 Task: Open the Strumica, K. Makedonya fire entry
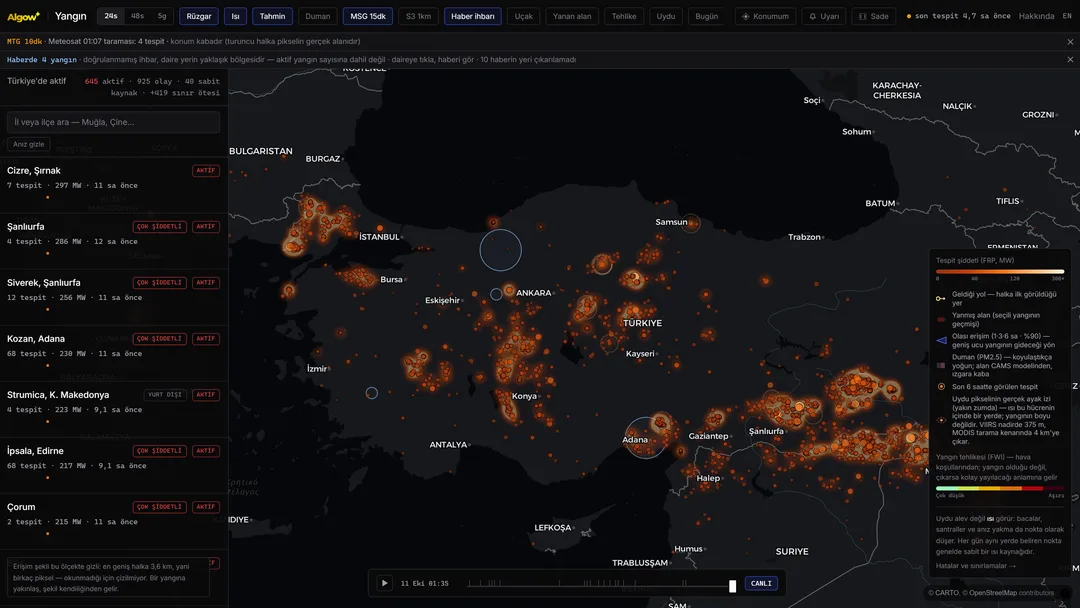114,409
